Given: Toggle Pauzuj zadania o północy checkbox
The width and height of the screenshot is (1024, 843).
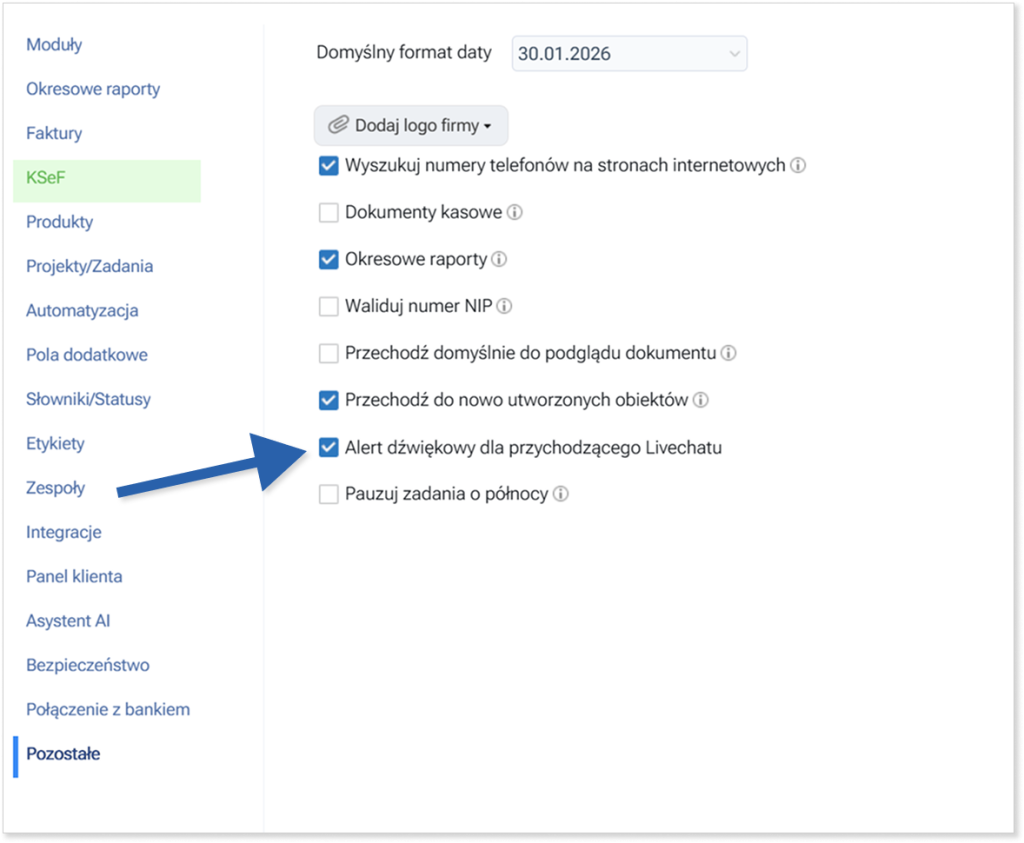Looking at the screenshot, I should click(x=329, y=494).
